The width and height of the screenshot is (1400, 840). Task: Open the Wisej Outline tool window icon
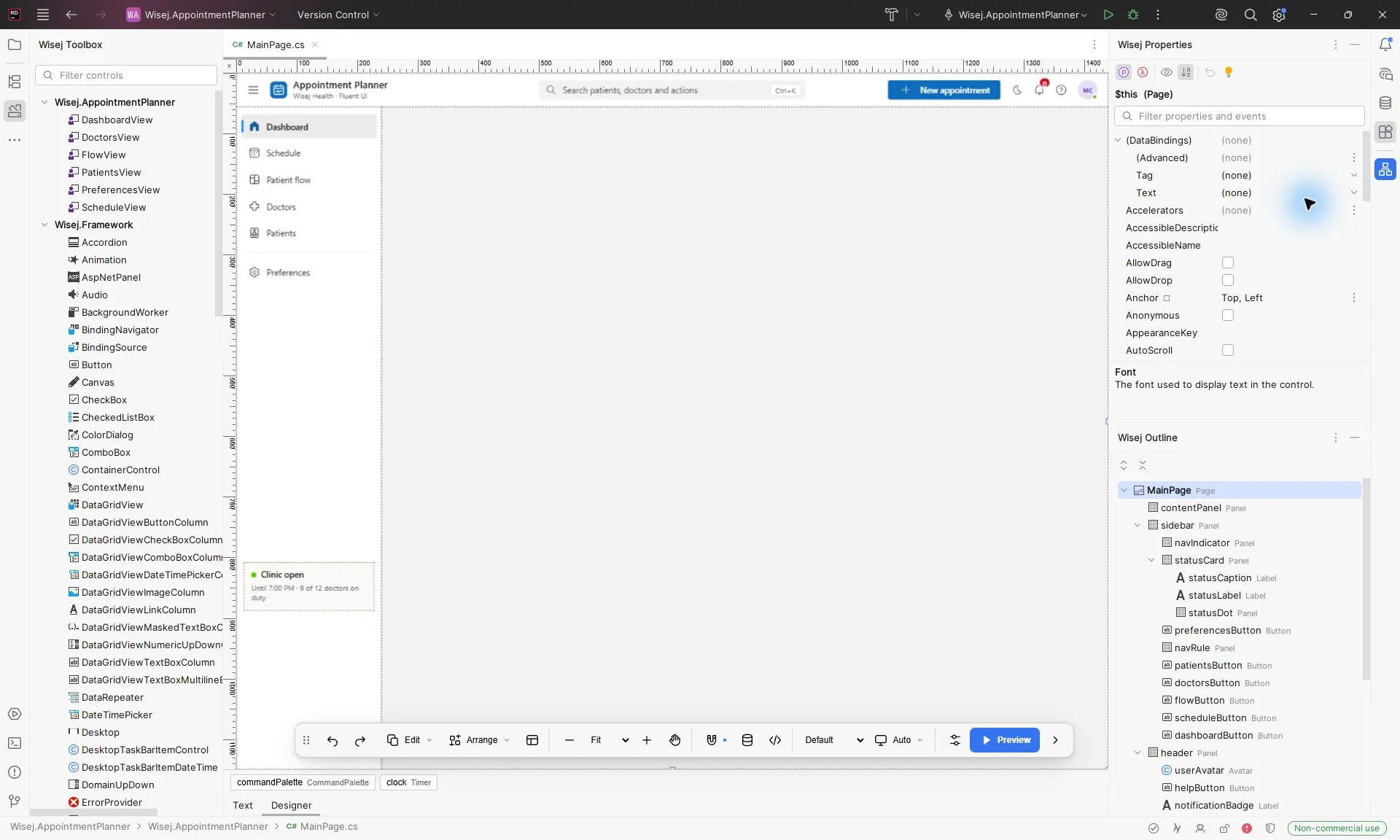point(1385,169)
